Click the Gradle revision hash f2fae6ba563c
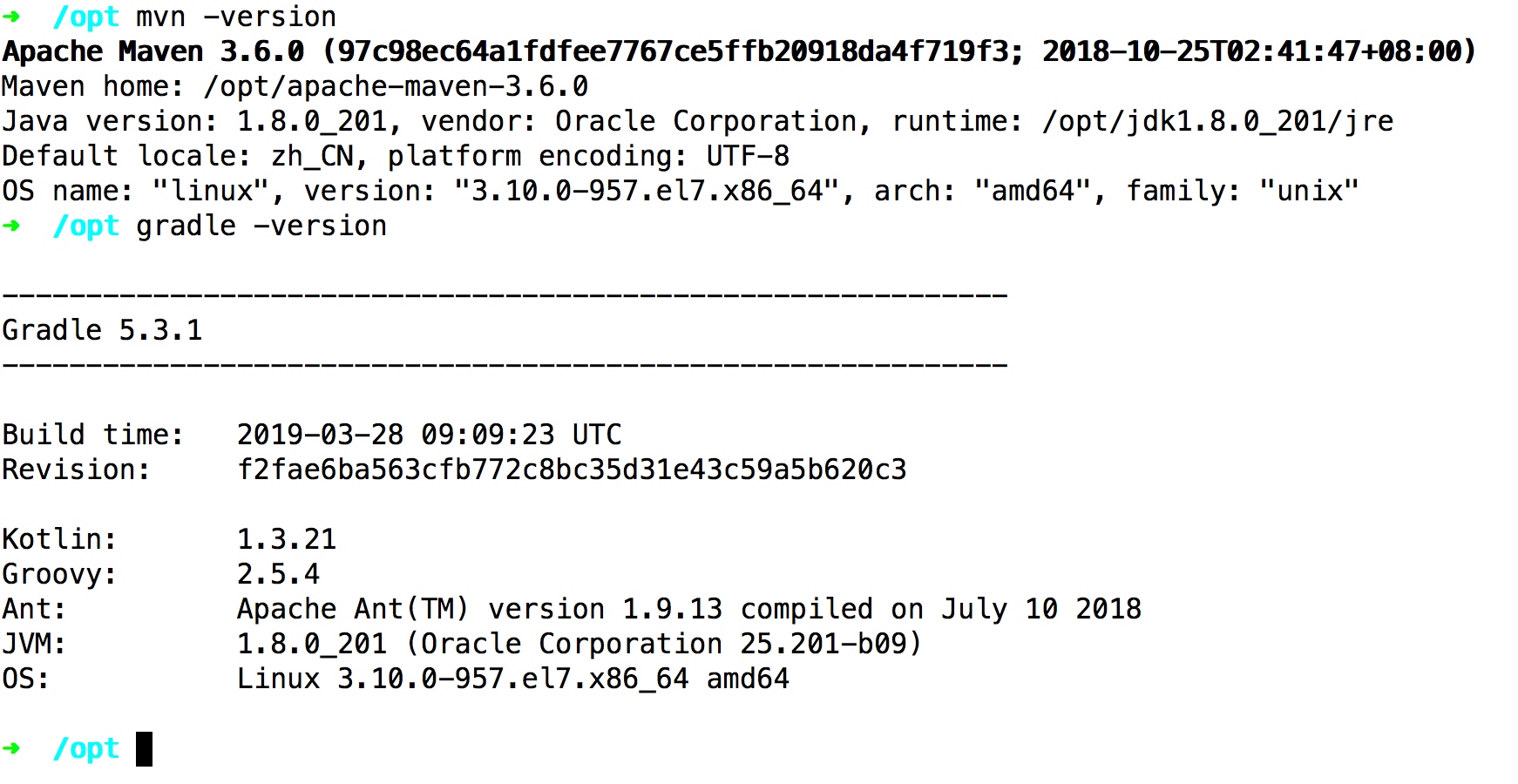Screen dimensions: 1518x784 coord(572,470)
